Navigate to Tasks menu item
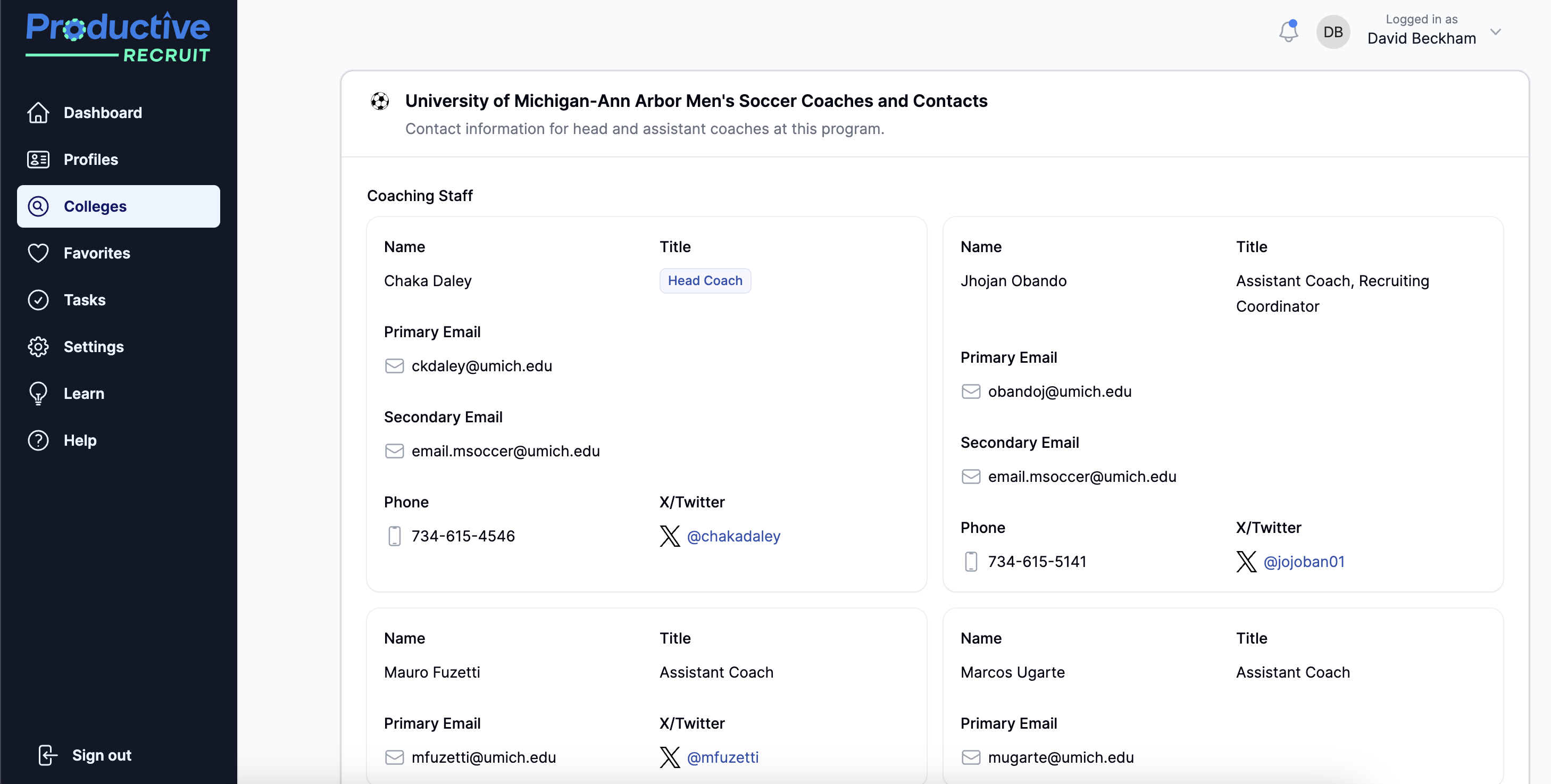The height and width of the screenshot is (784, 1551). 119,300
